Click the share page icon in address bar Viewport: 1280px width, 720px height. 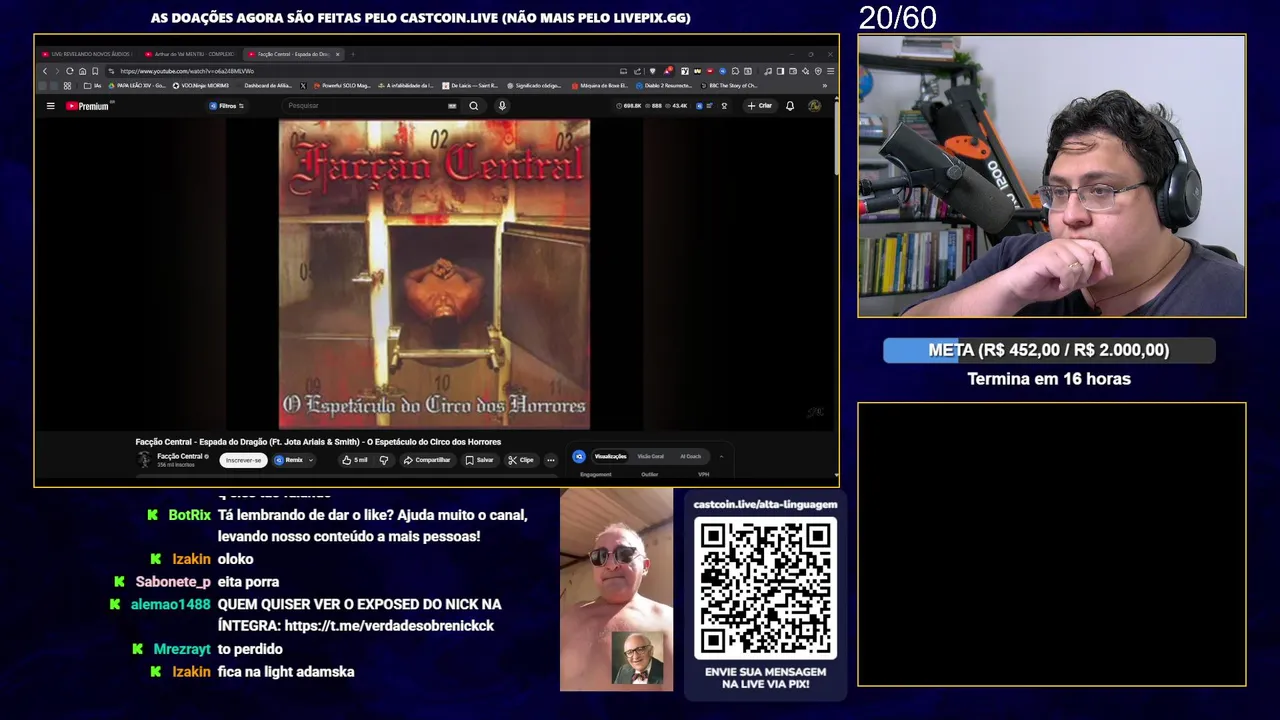click(637, 71)
